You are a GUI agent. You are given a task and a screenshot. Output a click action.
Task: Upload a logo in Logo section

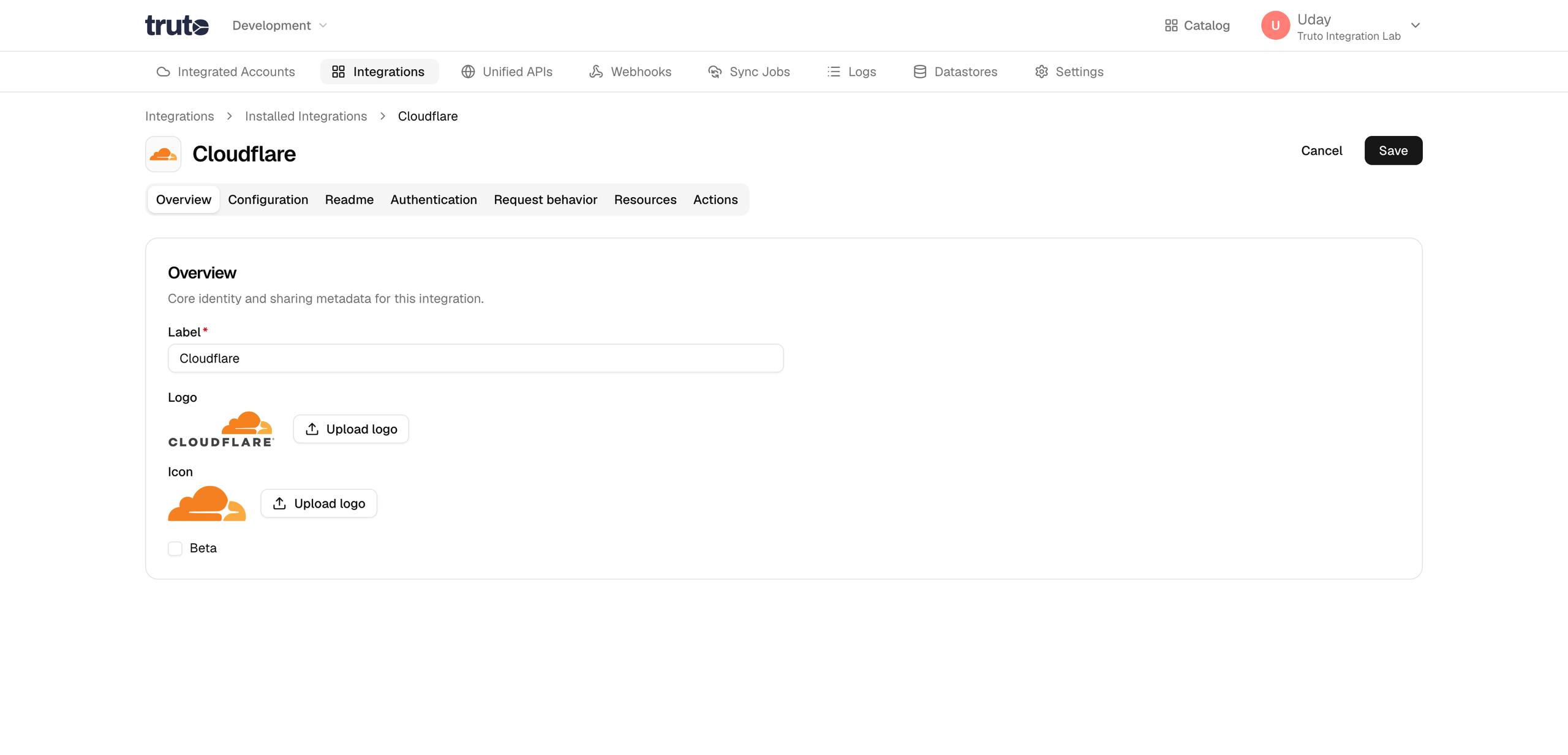[x=351, y=429]
